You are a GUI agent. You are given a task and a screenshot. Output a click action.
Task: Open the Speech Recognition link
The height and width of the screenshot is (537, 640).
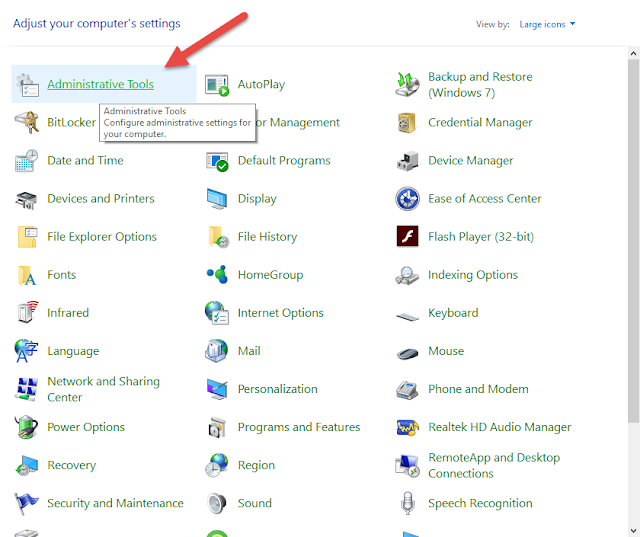(x=480, y=504)
